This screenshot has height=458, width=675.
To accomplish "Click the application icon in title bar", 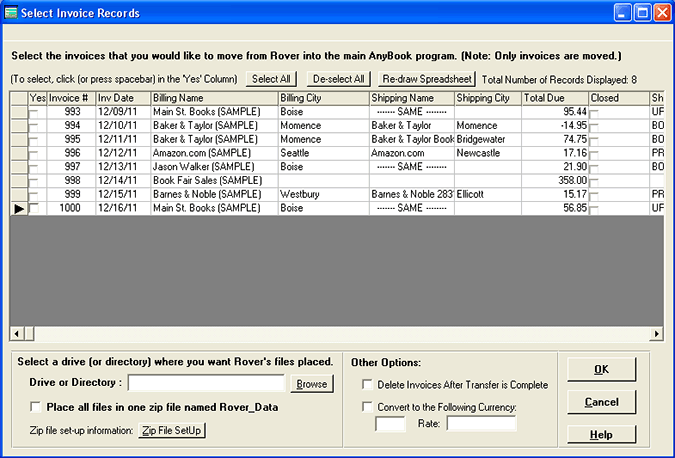I will coord(13,13).
